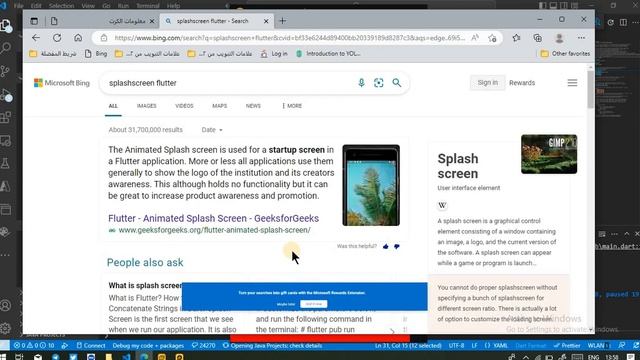Open Edge settings and more menu
The width and height of the screenshot is (640, 360).
click(x=581, y=38)
